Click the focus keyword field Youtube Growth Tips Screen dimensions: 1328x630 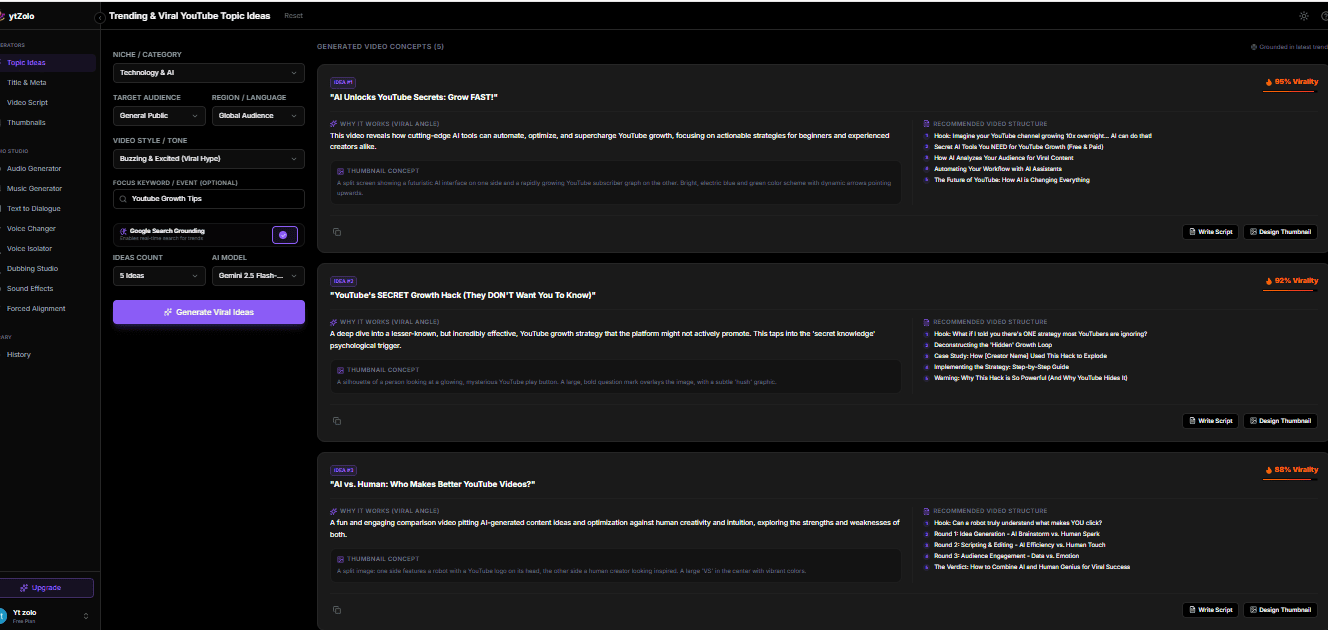pyautogui.click(x=209, y=199)
